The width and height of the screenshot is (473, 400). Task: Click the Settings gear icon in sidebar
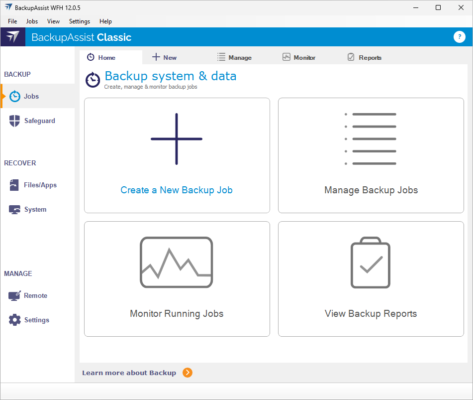14,320
